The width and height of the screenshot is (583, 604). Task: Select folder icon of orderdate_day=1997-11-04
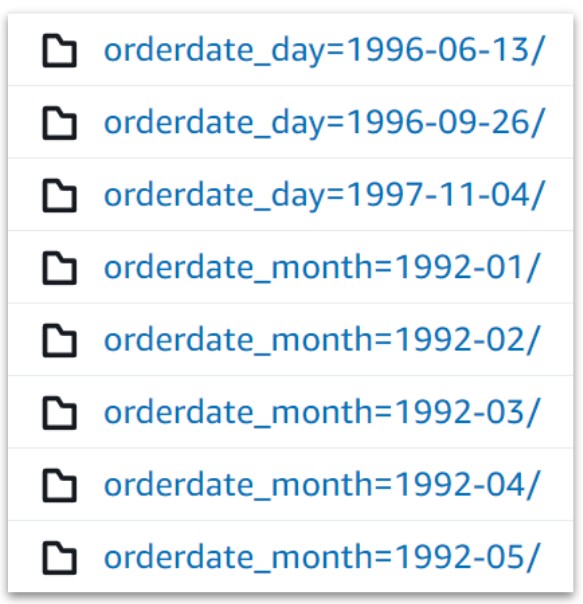59,195
